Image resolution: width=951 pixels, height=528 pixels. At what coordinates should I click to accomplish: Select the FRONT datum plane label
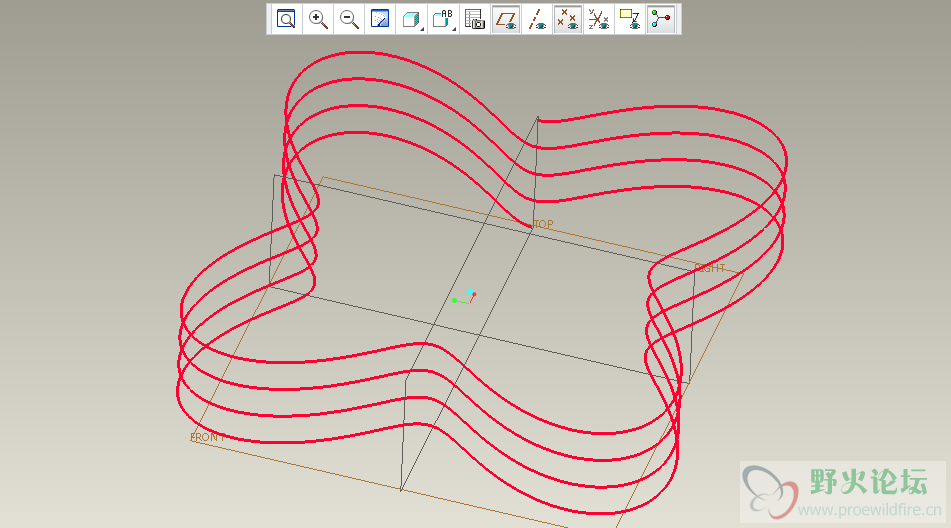tap(207, 437)
